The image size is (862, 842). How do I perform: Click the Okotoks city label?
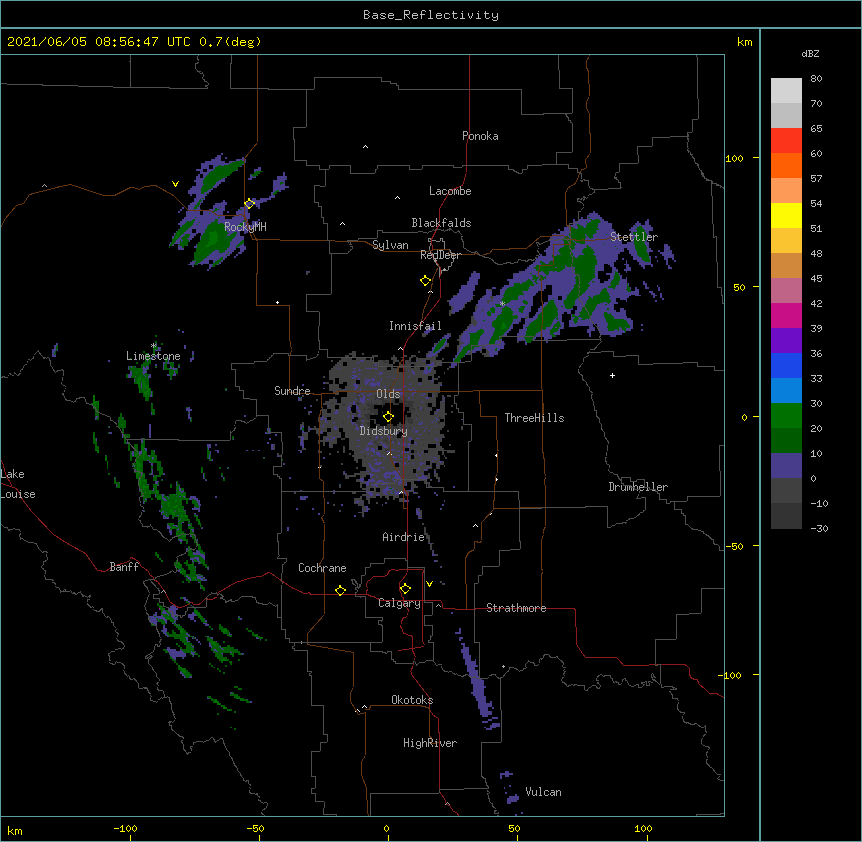(x=412, y=700)
